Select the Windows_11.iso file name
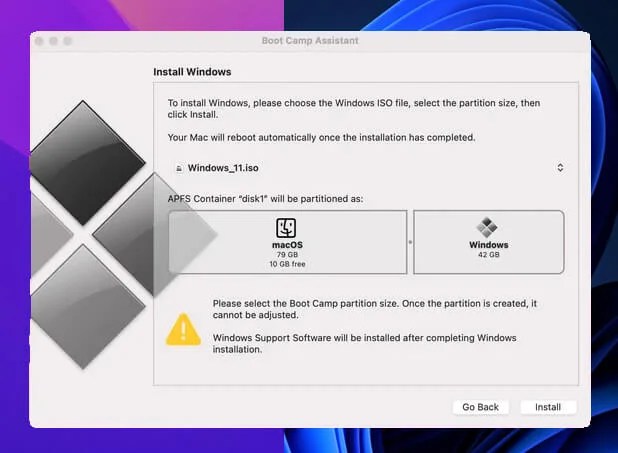Screen dimensions: 618x453 tap(223, 168)
